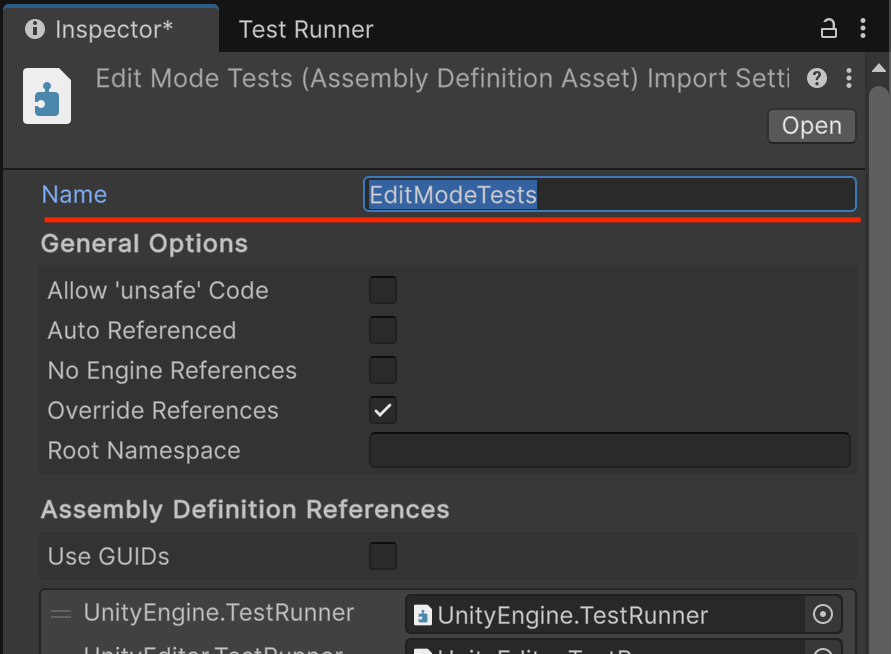Toggle the Auto Referenced checkbox

383,331
